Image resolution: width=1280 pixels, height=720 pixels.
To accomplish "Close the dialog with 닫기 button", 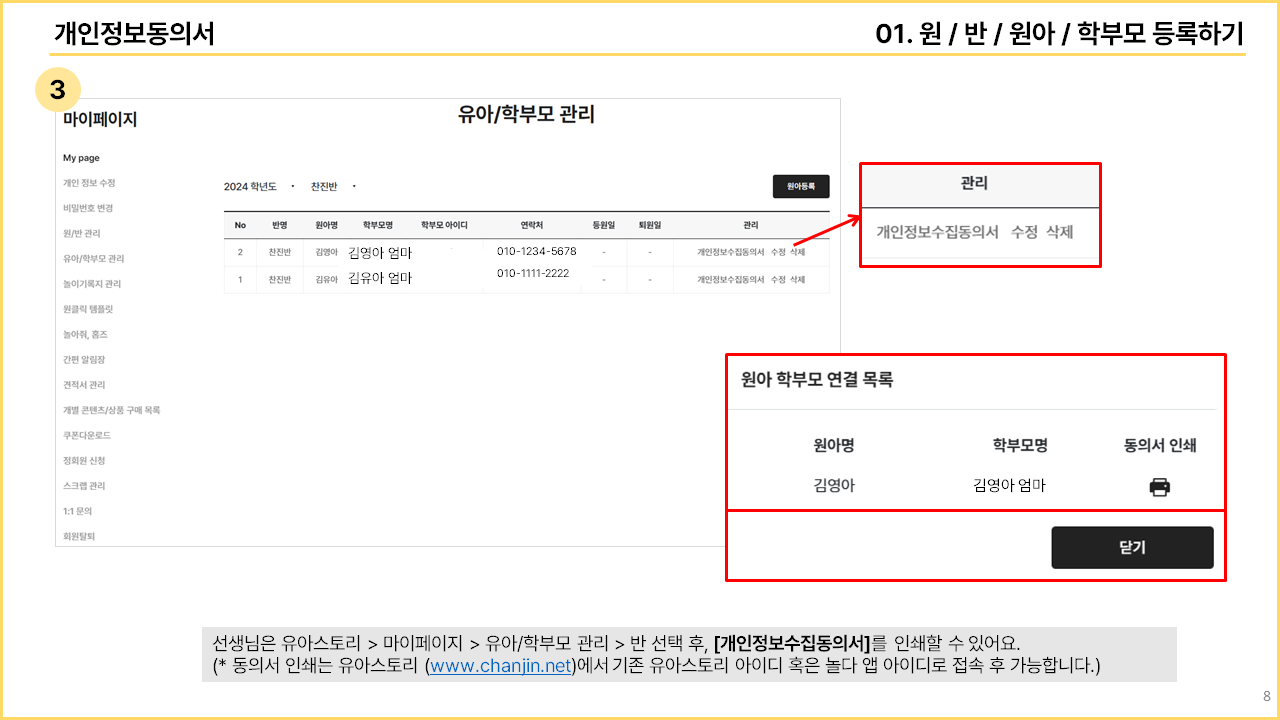I will click(x=1132, y=548).
